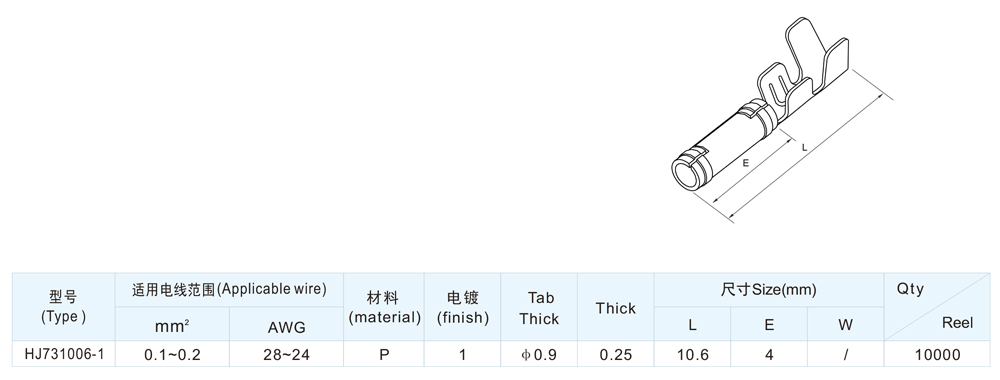The height and width of the screenshot is (380, 1000).
Task: Click the HJ731006-1 type cell
Action: tap(64, 354)
